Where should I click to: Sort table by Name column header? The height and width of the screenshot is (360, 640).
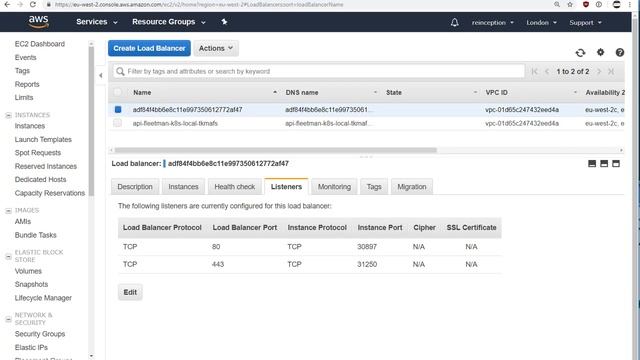[x=142, y=93]
